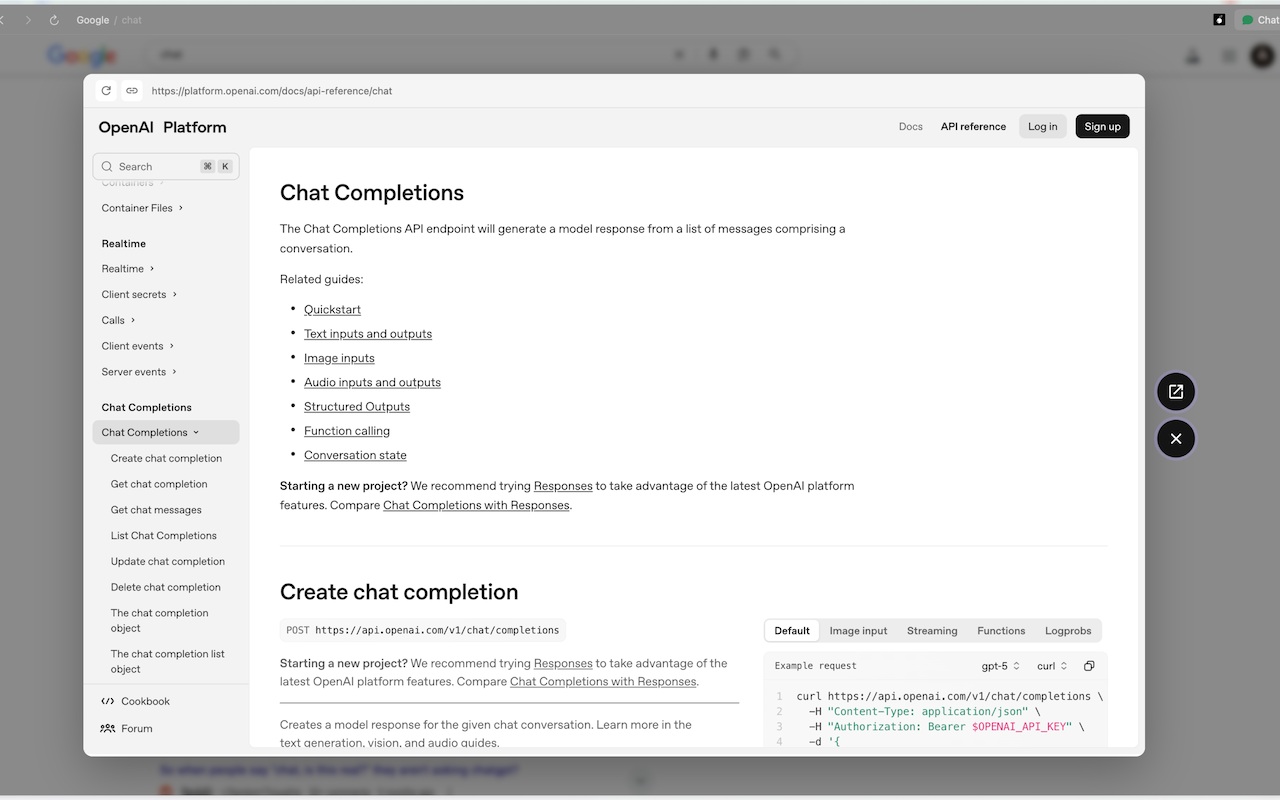Expand Calls sidebar item
This screenshot has width=1280, height=800.
click(118, 321)
